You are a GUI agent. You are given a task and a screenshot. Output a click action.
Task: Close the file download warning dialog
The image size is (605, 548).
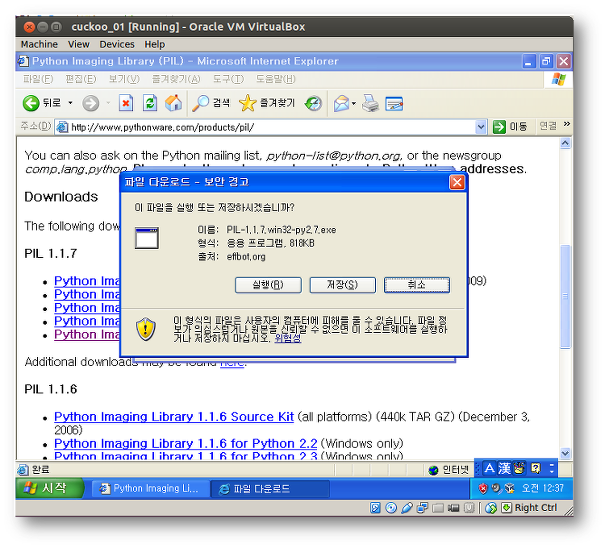click(x=457, y=182)
